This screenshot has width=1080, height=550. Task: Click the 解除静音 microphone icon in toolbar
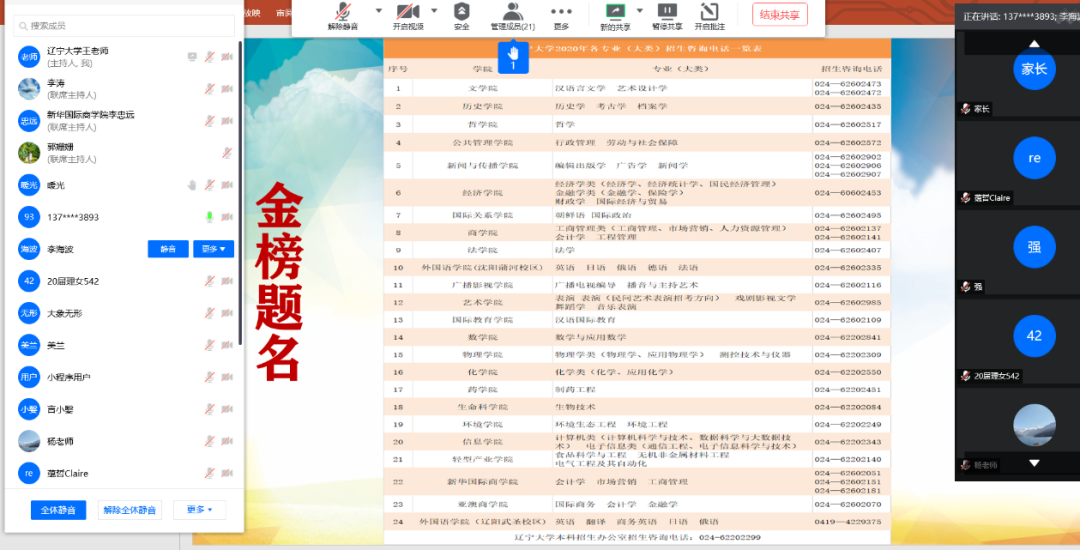pyautogui.click(x=343, y=12)
